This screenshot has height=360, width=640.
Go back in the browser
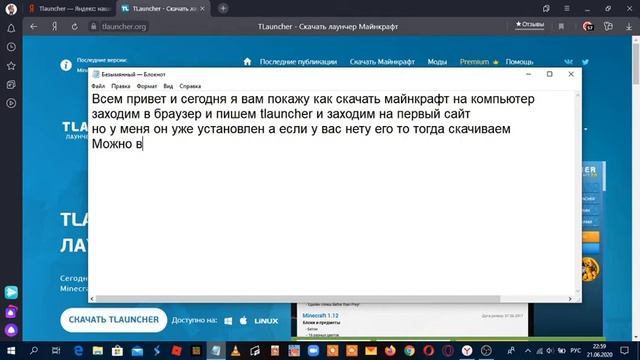coord(33,27)
